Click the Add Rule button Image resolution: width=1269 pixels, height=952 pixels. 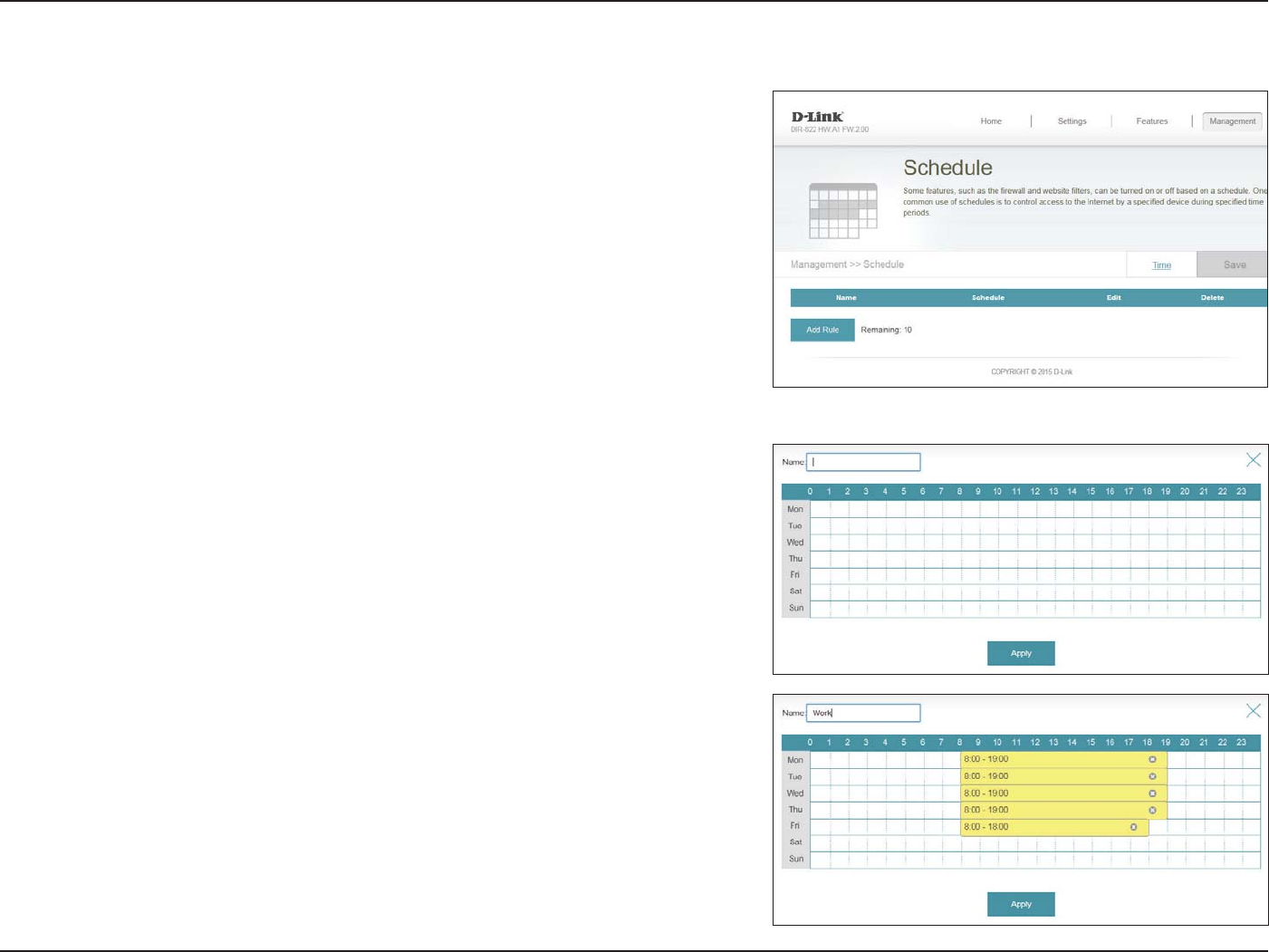(822, 330)
